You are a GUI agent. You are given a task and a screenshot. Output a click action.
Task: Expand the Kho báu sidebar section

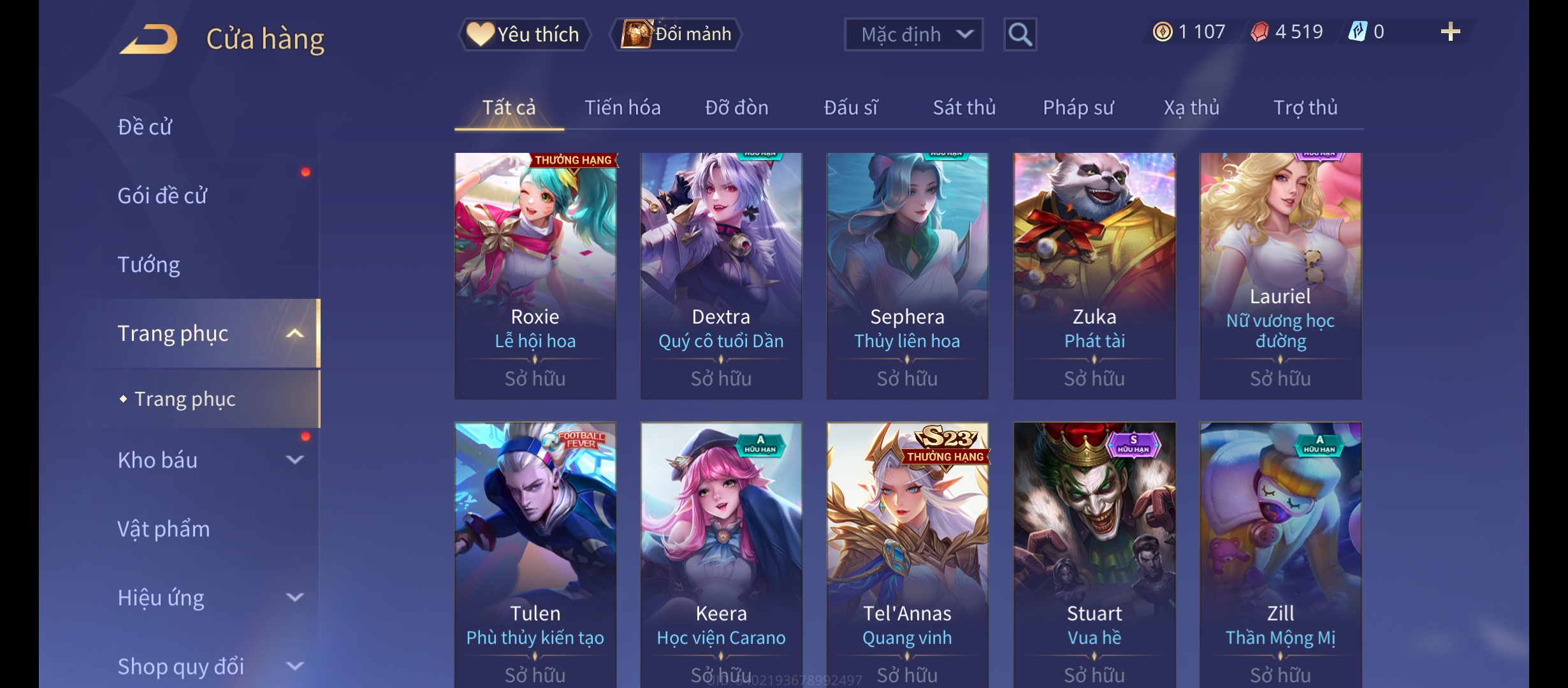[294, 460]
